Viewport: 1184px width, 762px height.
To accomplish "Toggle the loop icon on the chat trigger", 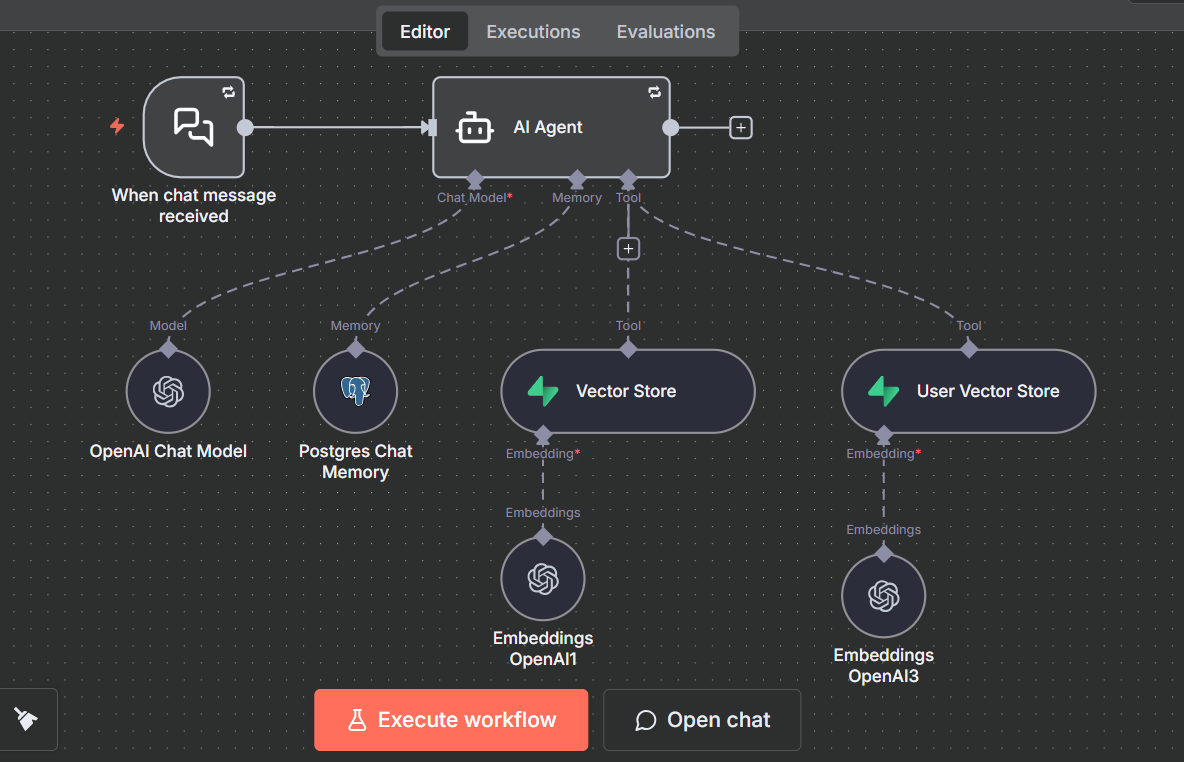I will [229, 92].
